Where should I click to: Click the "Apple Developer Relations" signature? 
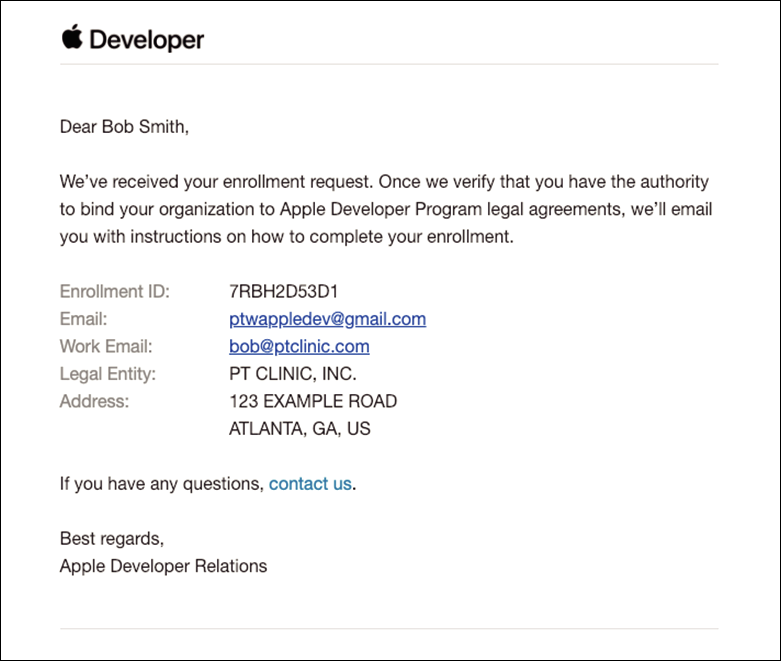point(163,566)
